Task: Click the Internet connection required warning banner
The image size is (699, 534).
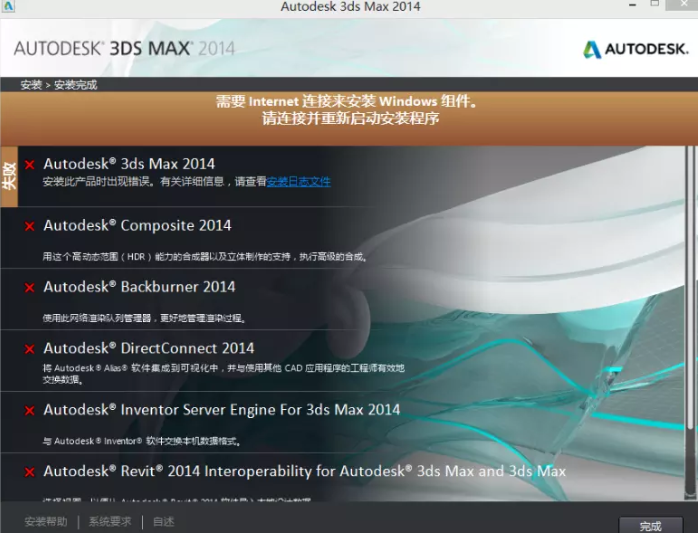Action: click(349, 119)
